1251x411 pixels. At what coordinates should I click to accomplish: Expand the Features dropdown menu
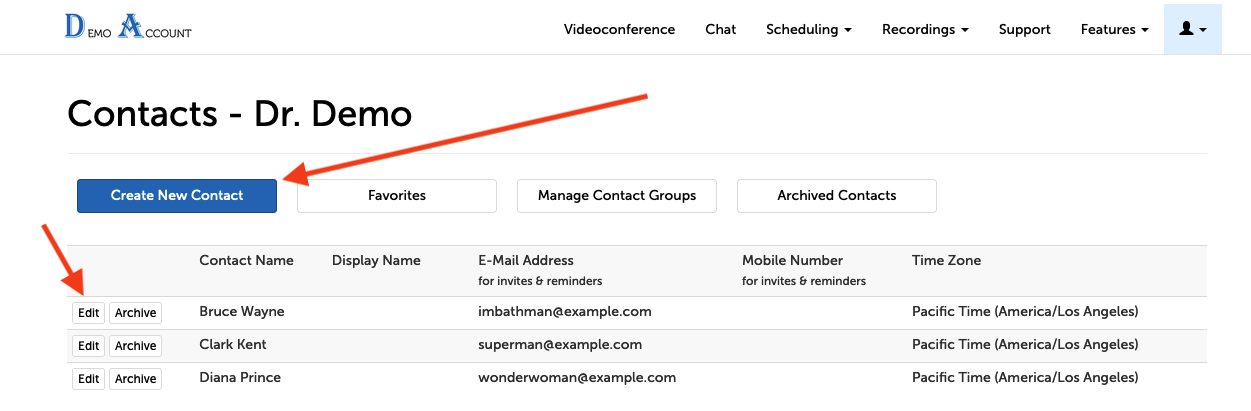pos(1114,29)
